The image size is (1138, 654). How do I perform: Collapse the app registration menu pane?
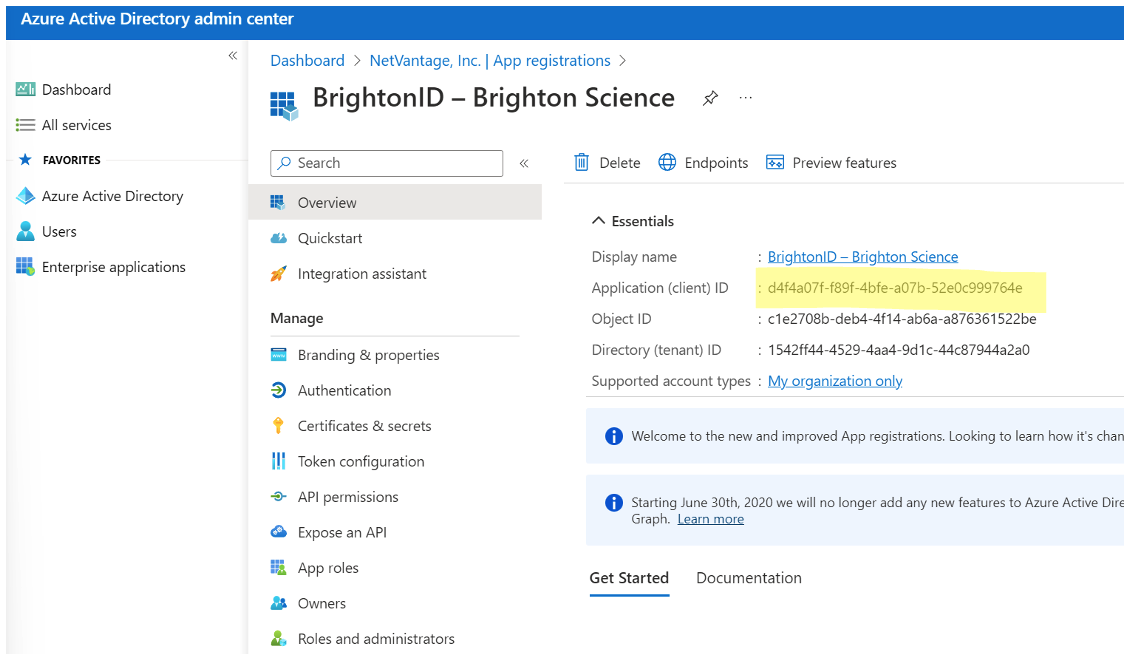coord(523,163)
